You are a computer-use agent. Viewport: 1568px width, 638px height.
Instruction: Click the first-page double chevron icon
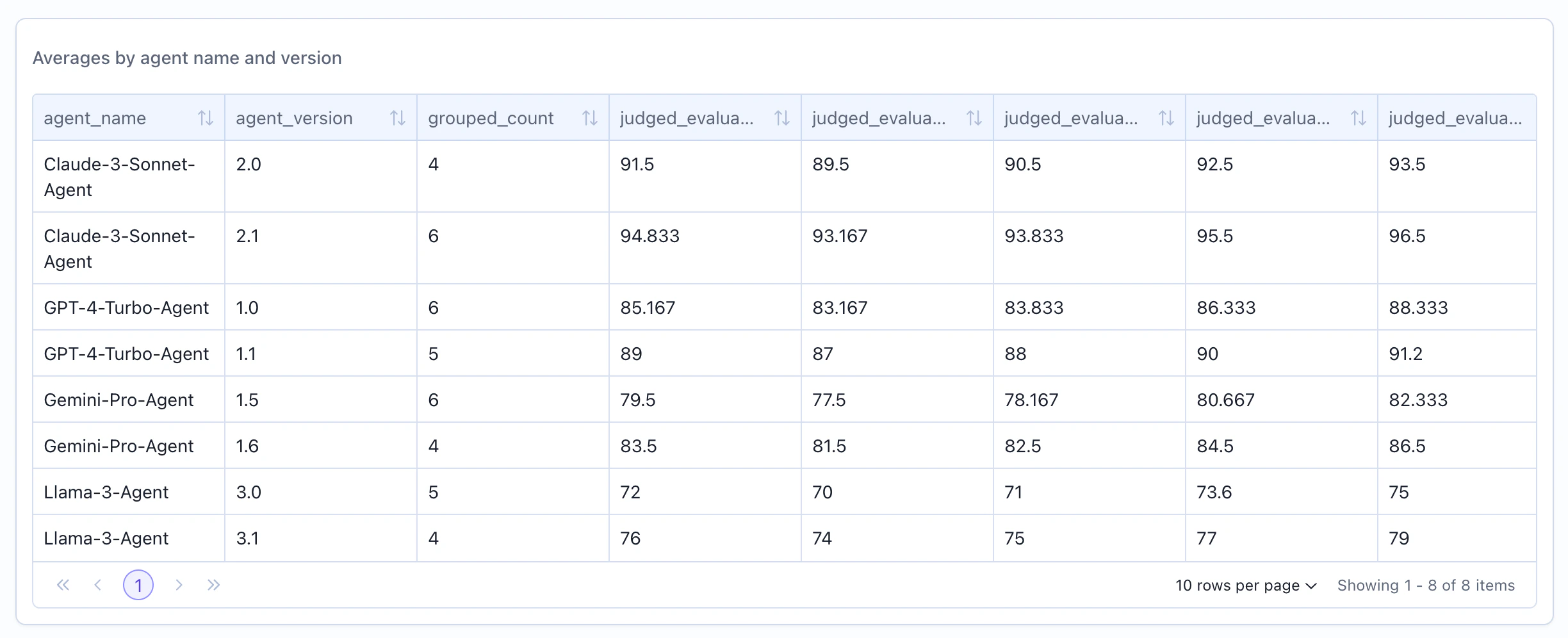coord(62,585)
